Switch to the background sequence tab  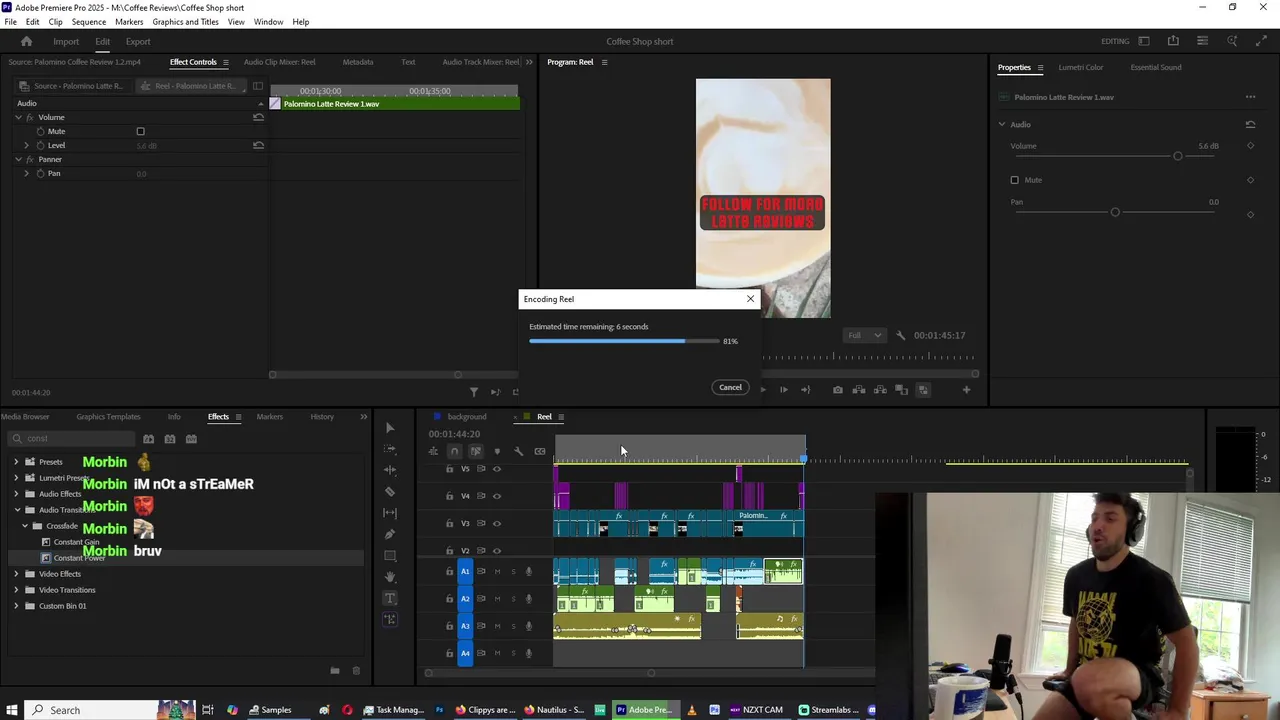coord(467,417)
